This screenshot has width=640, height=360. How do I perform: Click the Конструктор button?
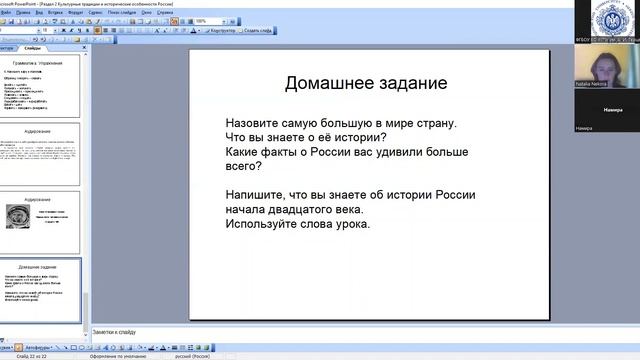(x=220, y=31)
